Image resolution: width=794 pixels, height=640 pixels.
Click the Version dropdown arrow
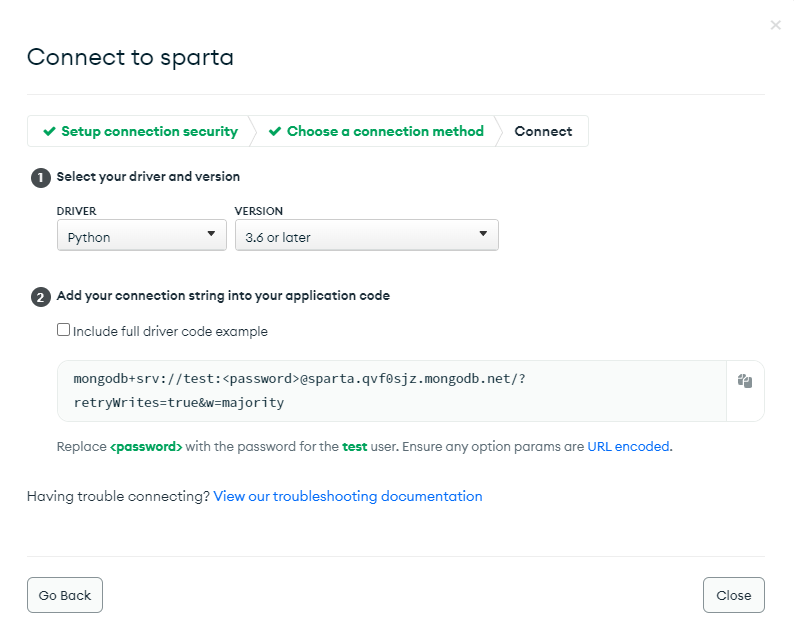483,234
